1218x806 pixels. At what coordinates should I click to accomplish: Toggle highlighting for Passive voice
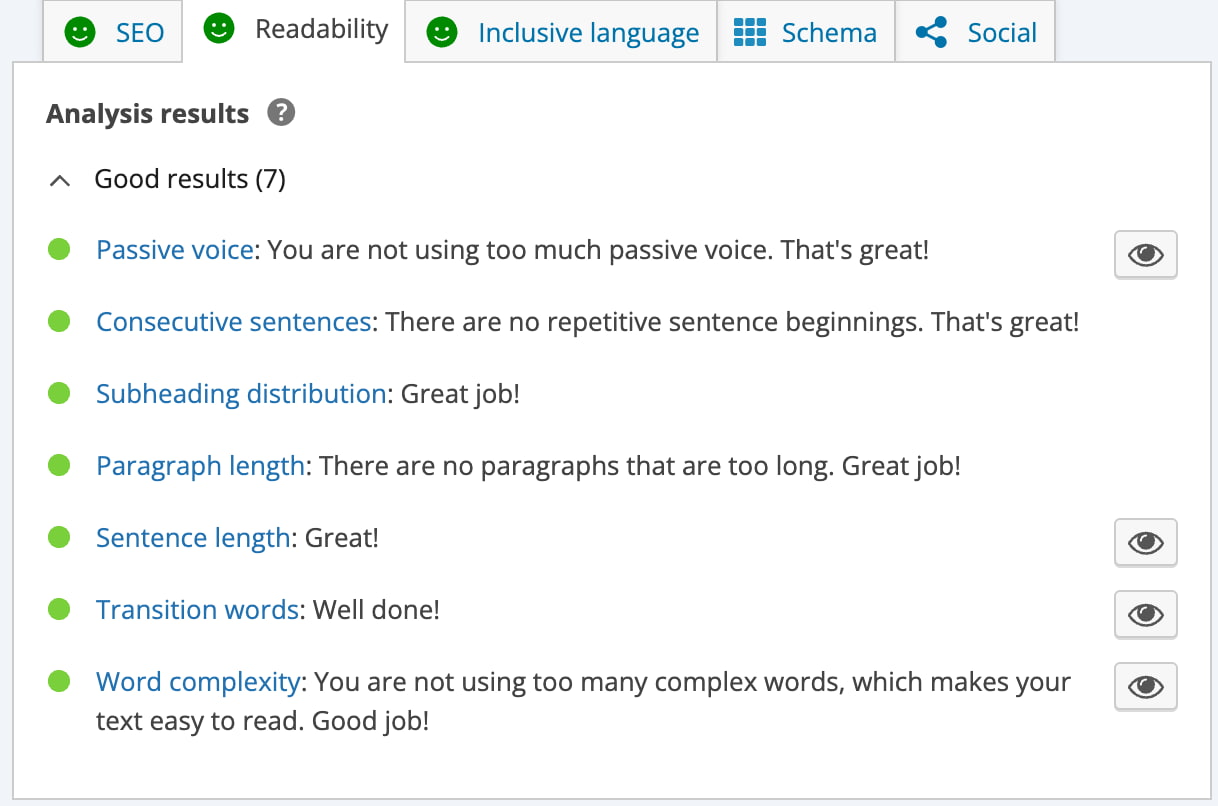[x=1145, y=254]
